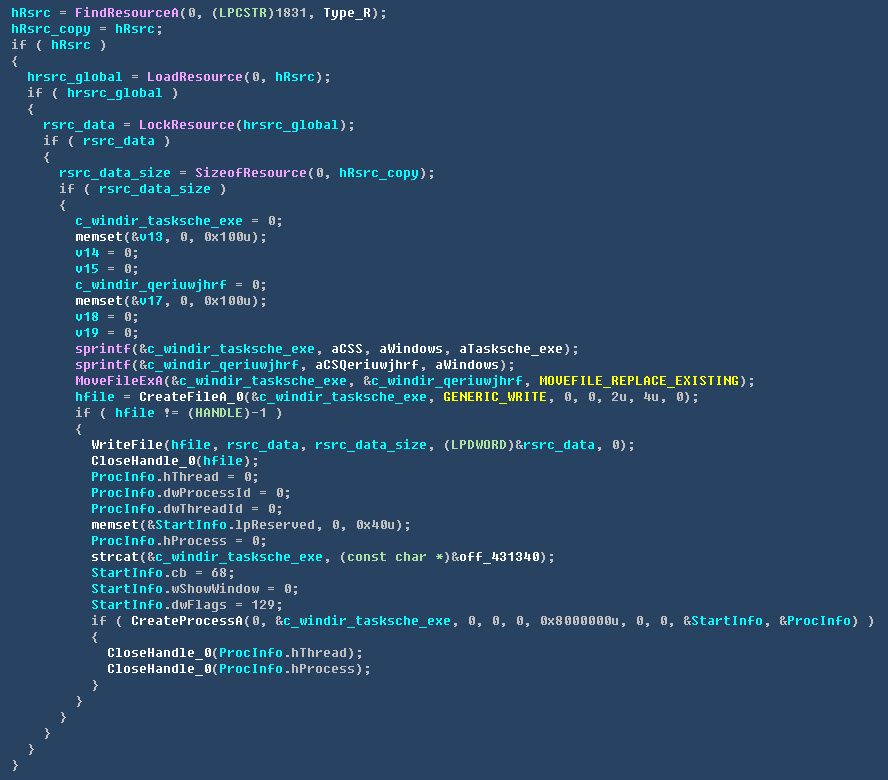This screenshot has height=780, width=888.
Task: Click the memset(&v13 line
Action: [171, 237]
